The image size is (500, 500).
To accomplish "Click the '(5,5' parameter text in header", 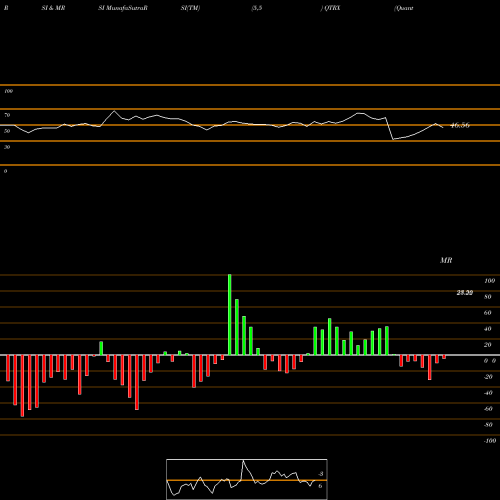I will [x=257, y=8].
